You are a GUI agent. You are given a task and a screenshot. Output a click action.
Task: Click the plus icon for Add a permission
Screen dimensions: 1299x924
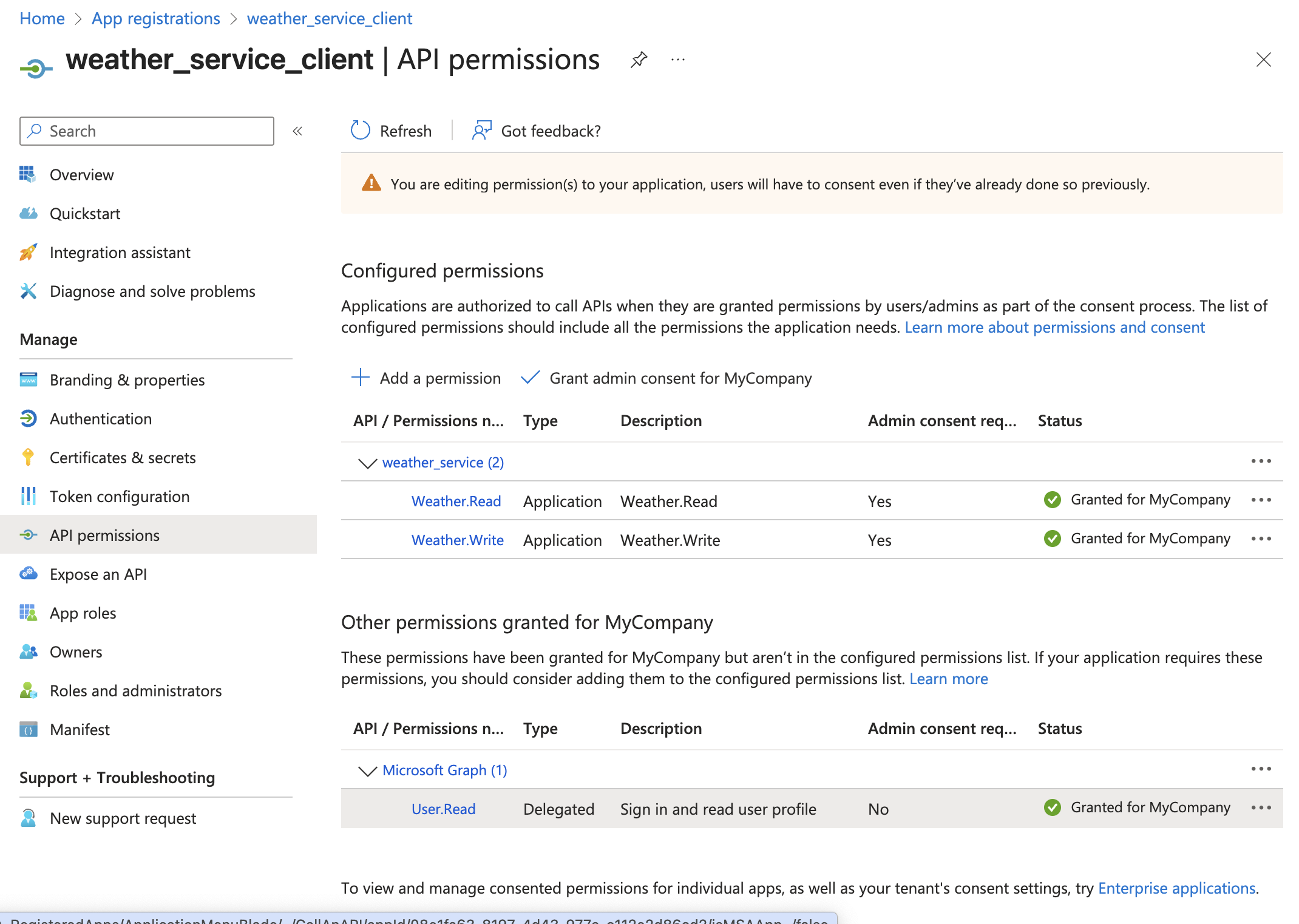tap(361, 377)
